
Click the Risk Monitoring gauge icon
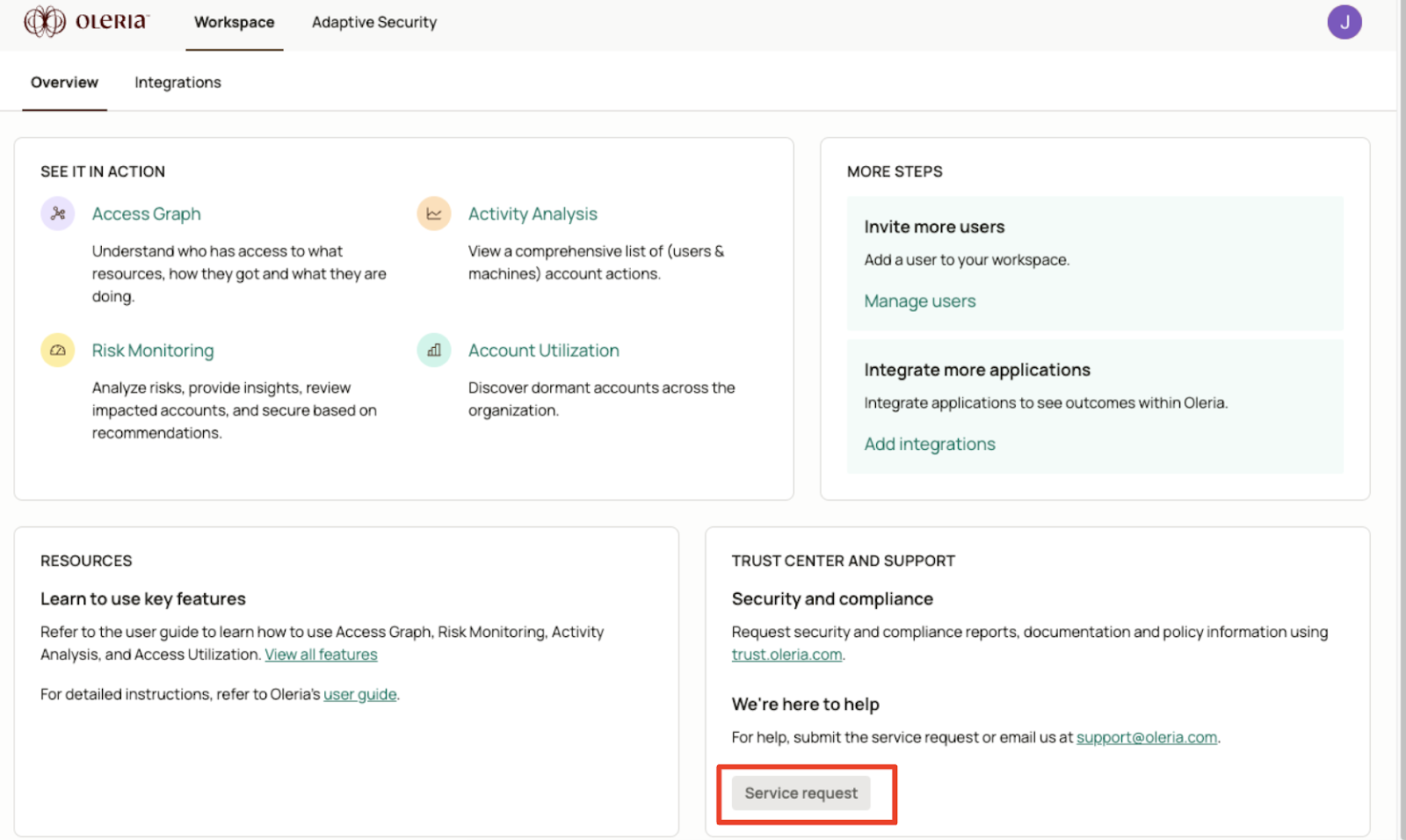click(x=58, y=350)
